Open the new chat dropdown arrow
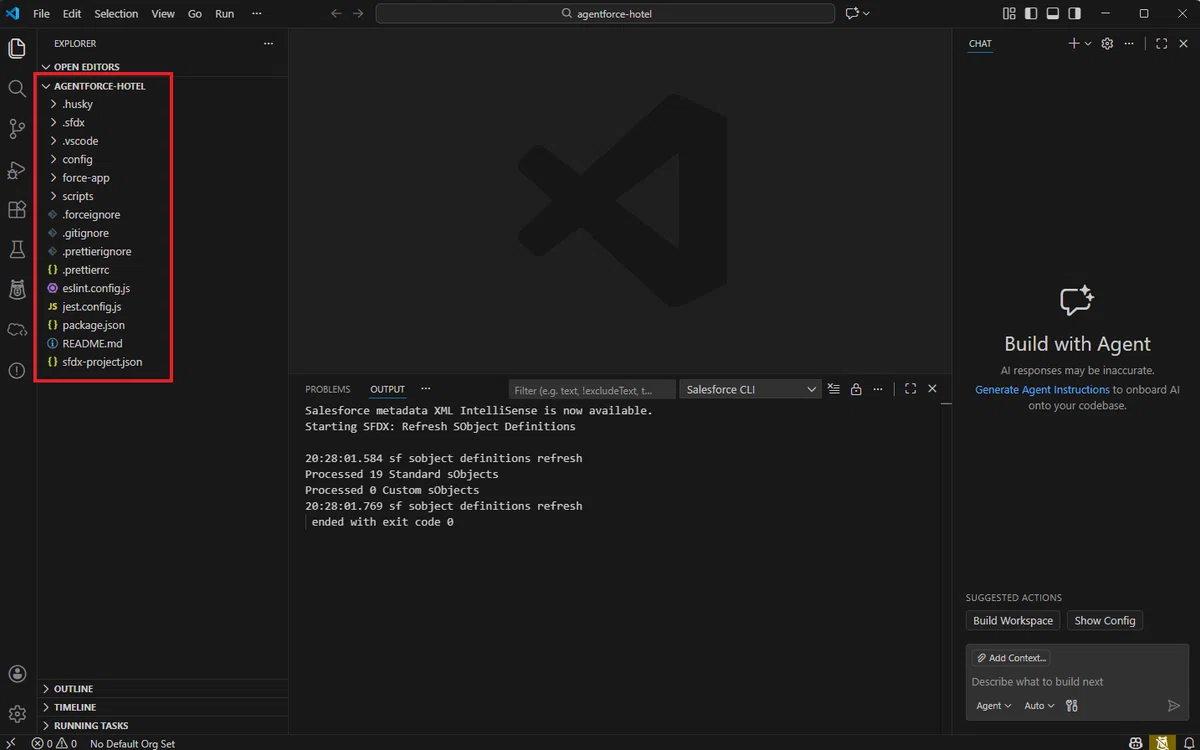The height and width of the screenshot is (750, 1200). click(1088, 44)
